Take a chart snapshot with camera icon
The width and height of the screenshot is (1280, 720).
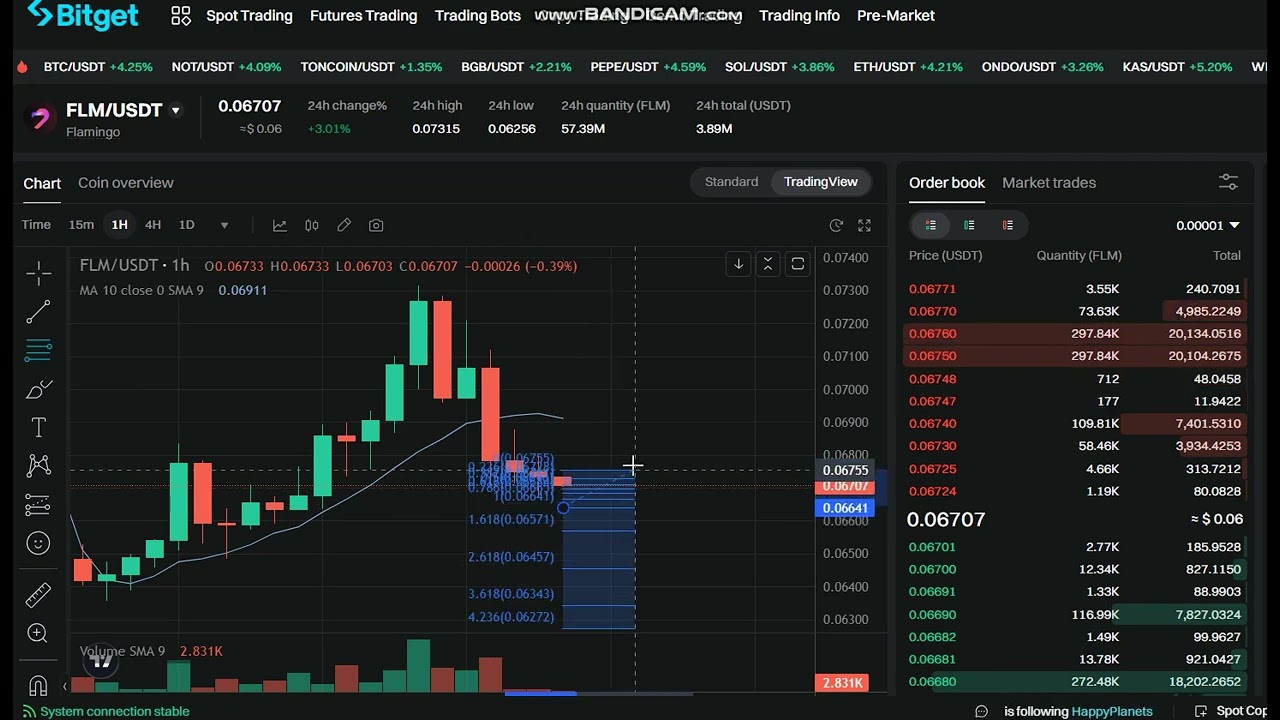pyautogui.click(x=376, y=225)
